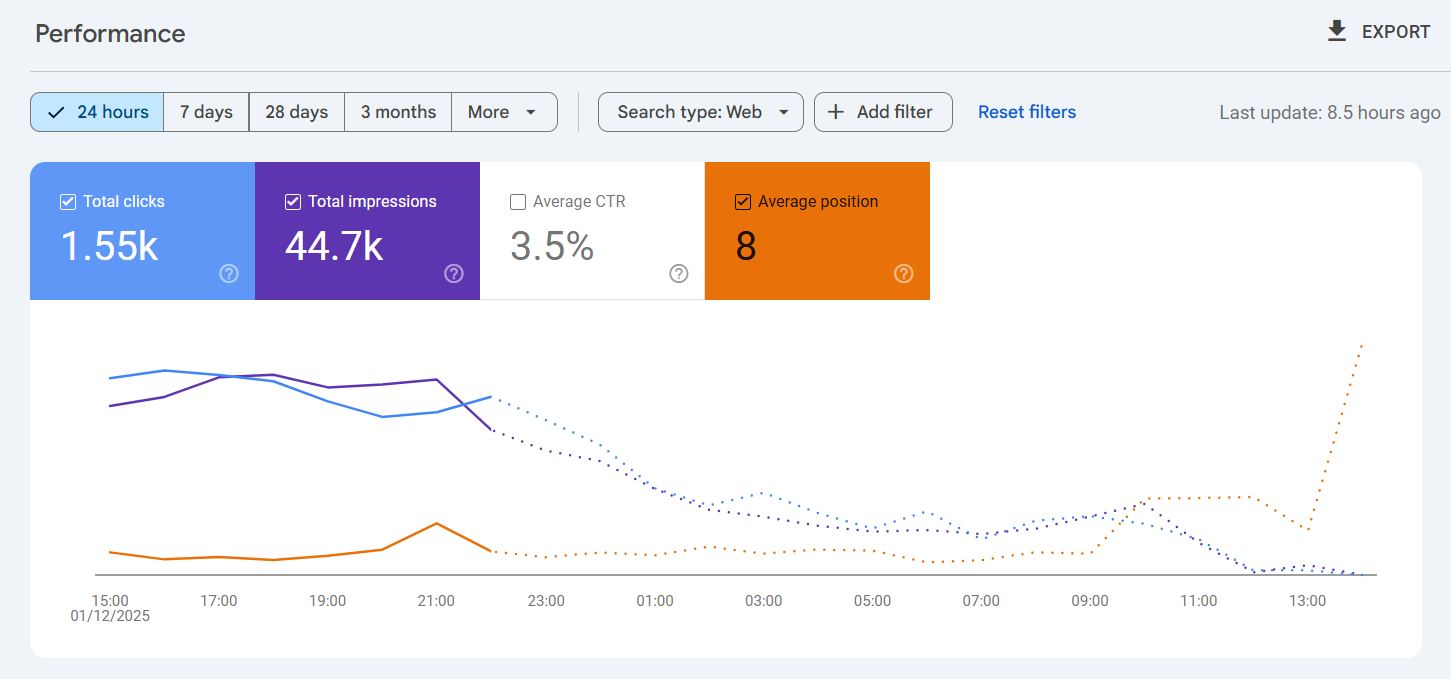This screenshot has height=679, width=1451.
Task: Expand the More date range dropdown
Action: [504, 112]
